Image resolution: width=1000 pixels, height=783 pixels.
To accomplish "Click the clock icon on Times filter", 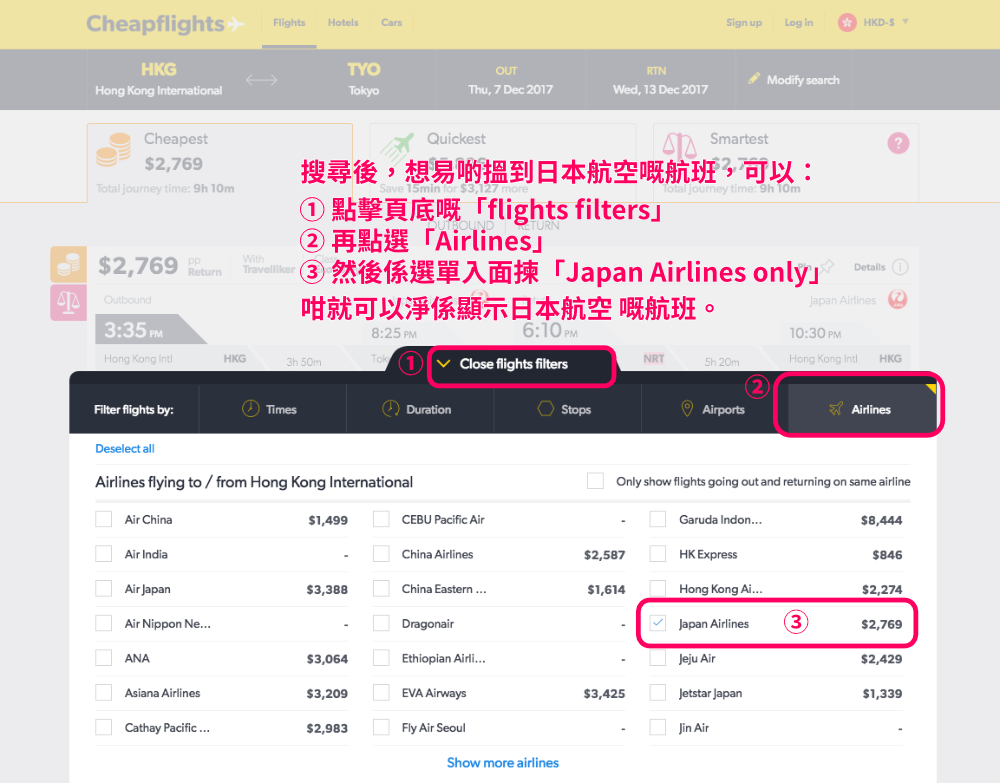I will click(x=251, y=408).
